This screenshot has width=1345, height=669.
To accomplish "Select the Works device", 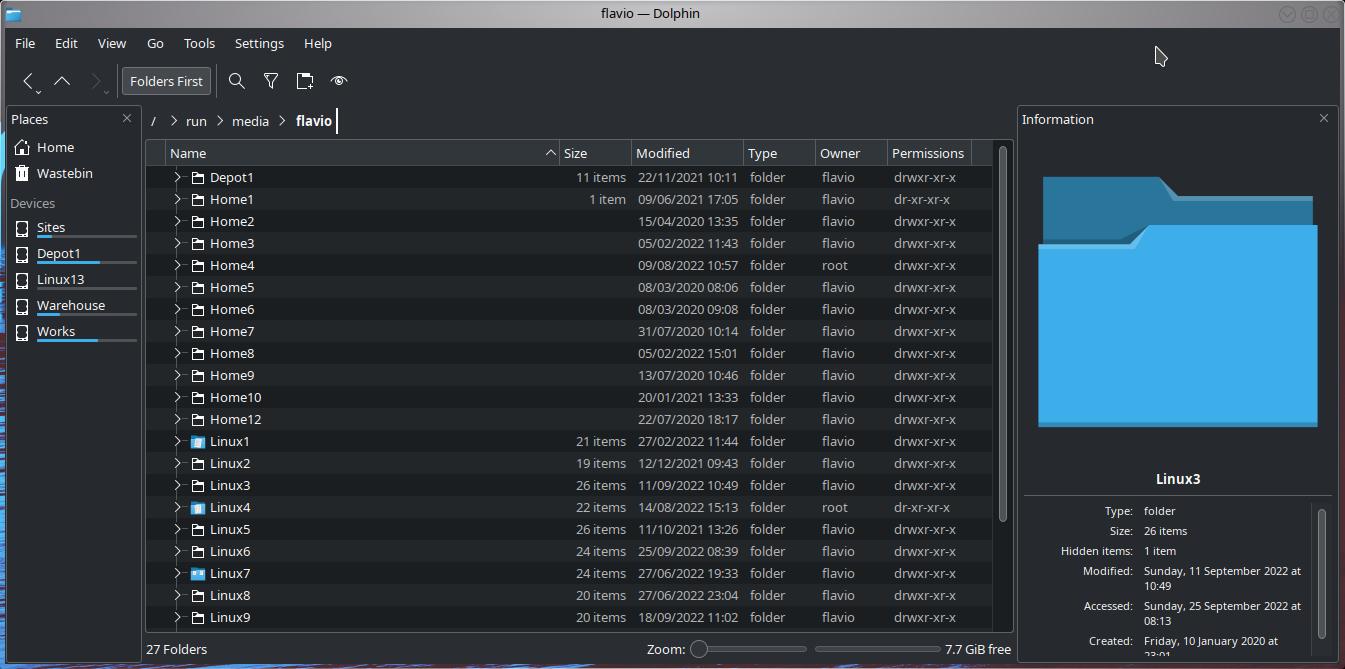I will pyautogui.click(x=73, y=332).
